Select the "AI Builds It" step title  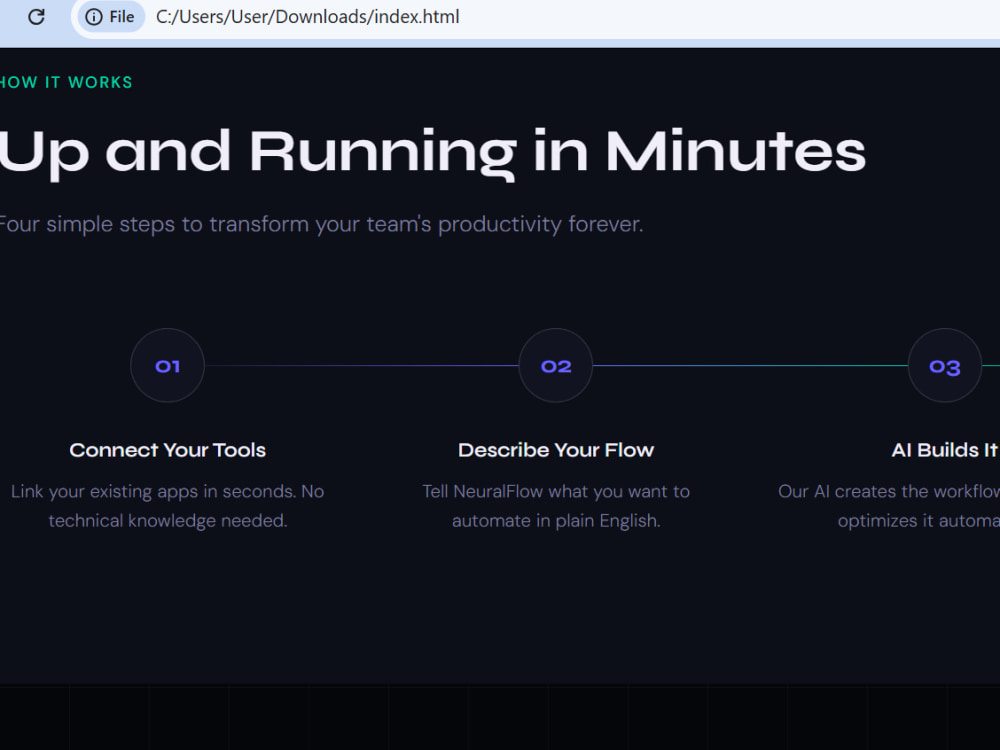945,450
